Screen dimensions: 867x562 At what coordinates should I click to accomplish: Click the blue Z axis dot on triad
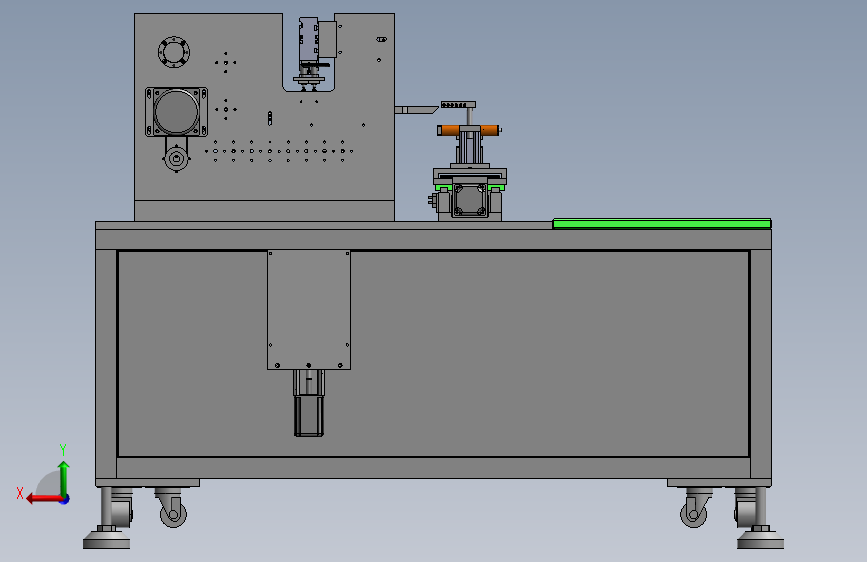(65, 499)
